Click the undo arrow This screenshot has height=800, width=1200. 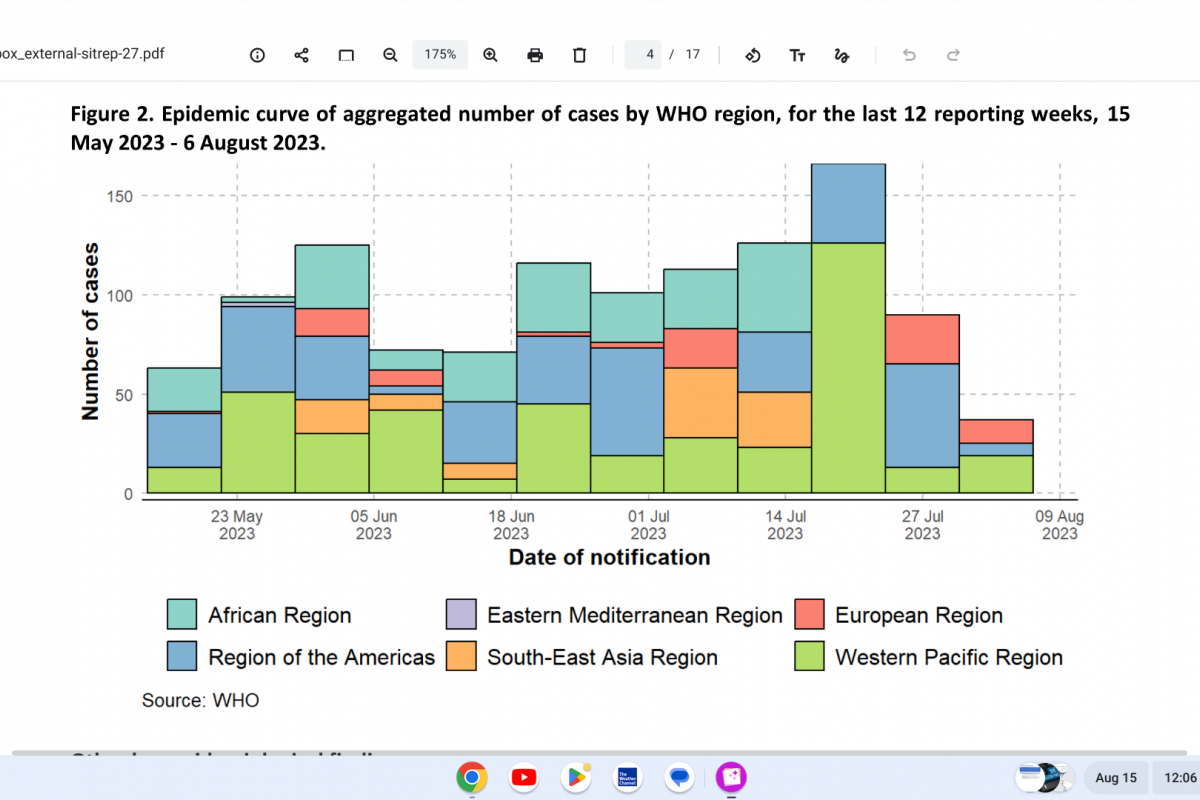909,55
